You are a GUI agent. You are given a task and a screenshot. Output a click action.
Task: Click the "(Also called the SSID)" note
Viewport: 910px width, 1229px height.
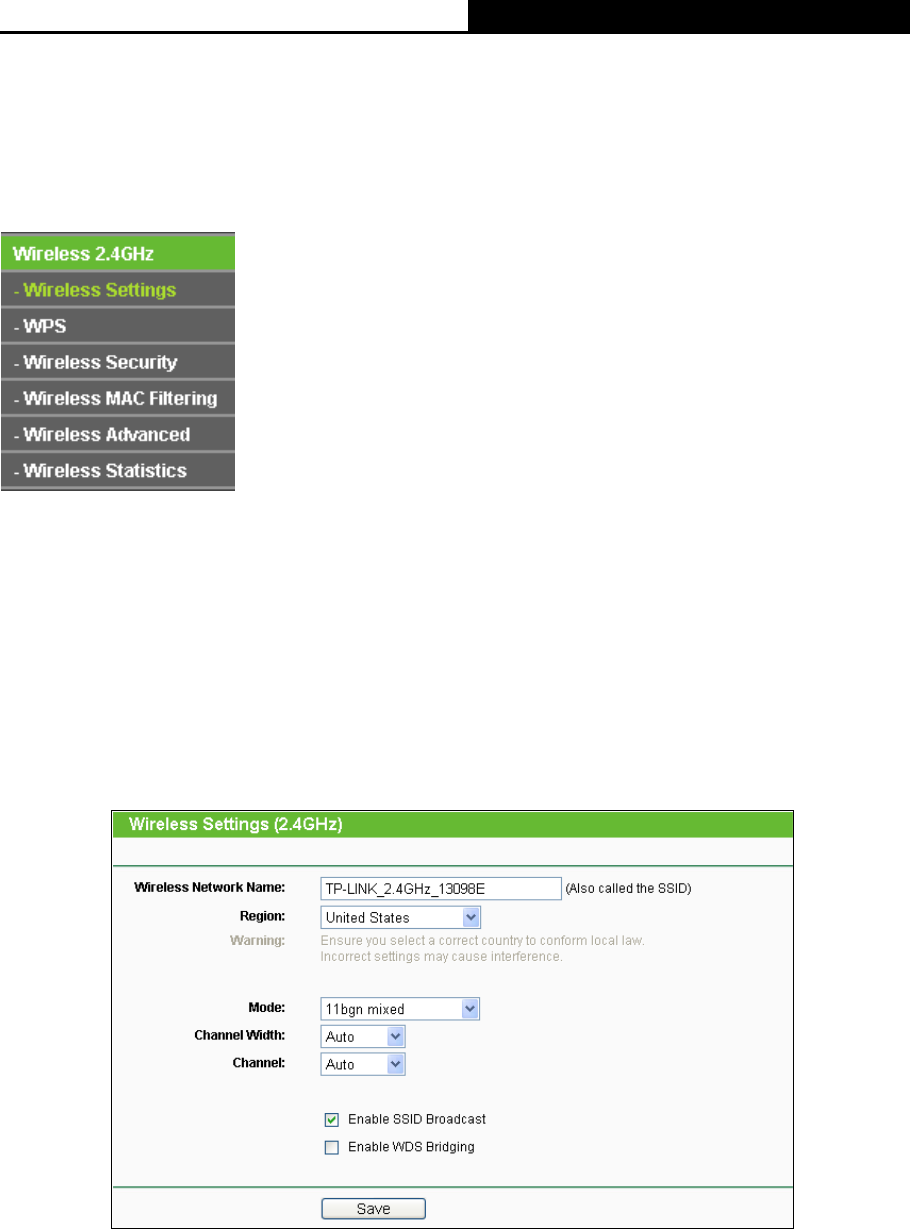627,888
